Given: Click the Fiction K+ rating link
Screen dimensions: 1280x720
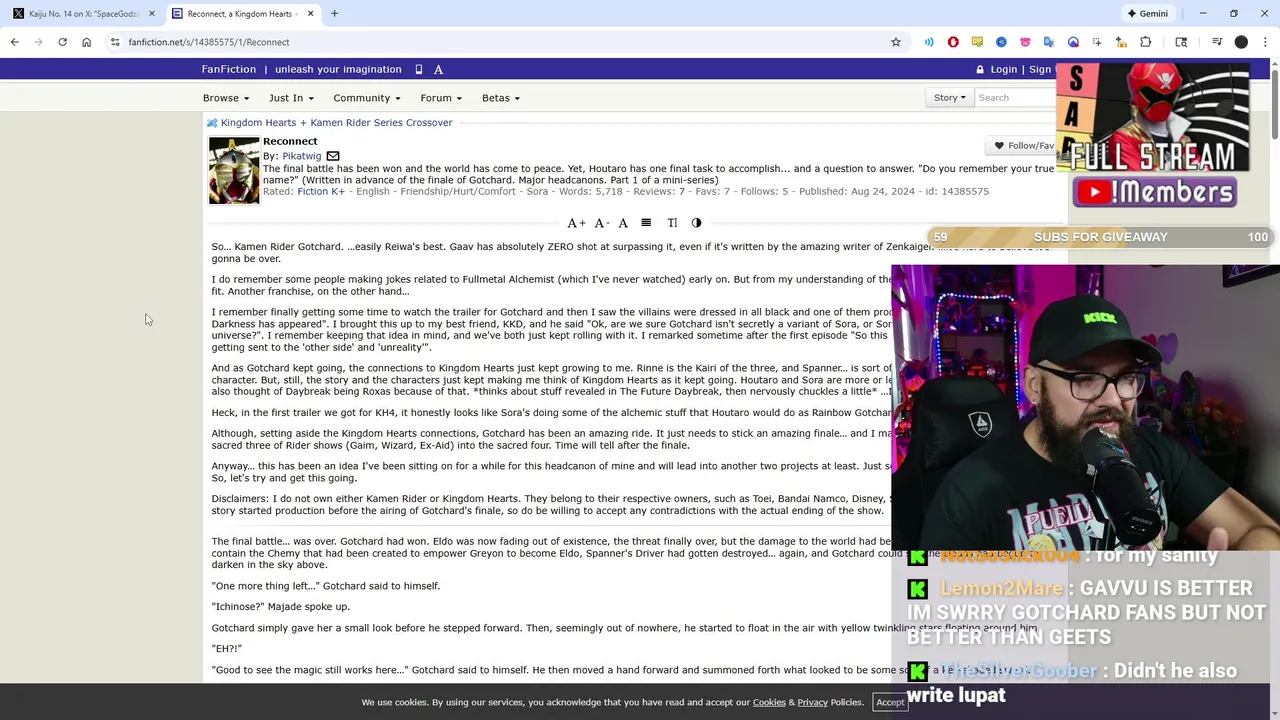Looking at the screenshot, I should tap(320, 191).
